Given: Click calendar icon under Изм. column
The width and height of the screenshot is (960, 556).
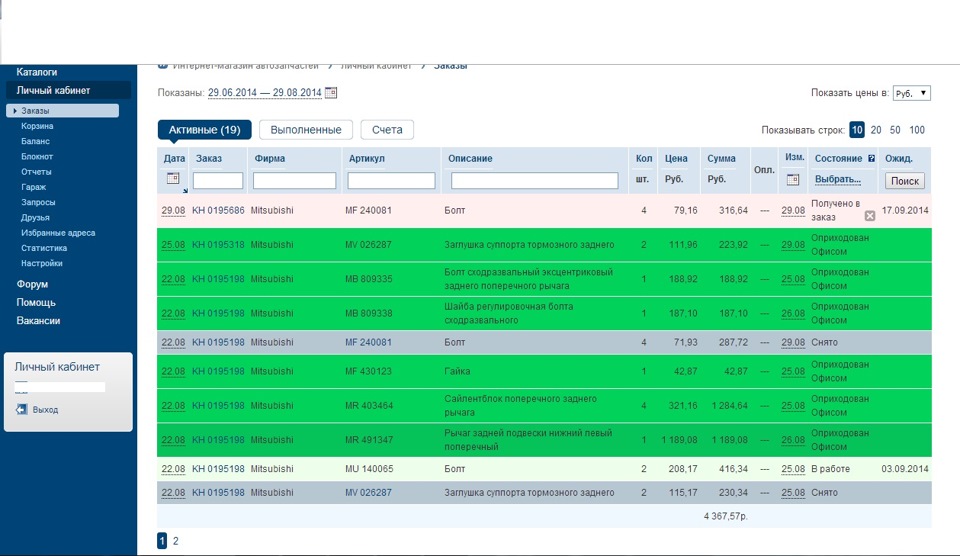Looking at the screenshot, I should (x=793, y=180).
